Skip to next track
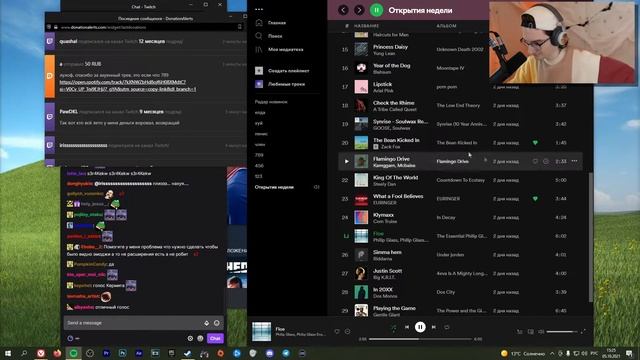640x360 pixels. (433, 327)
